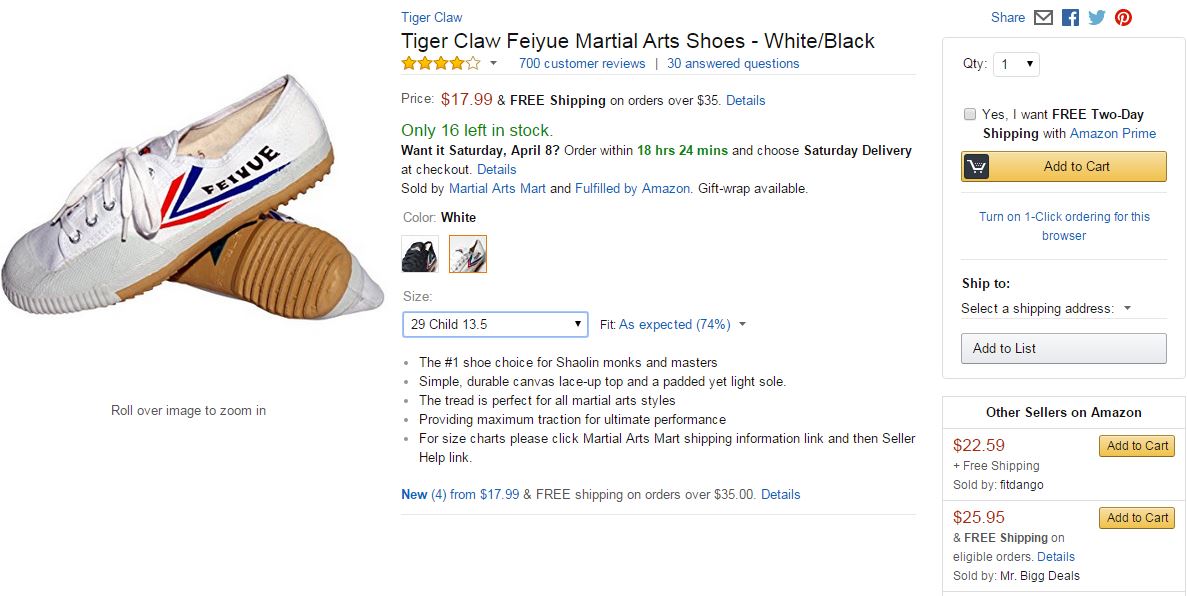Click the star rating icons

[440, 63]
